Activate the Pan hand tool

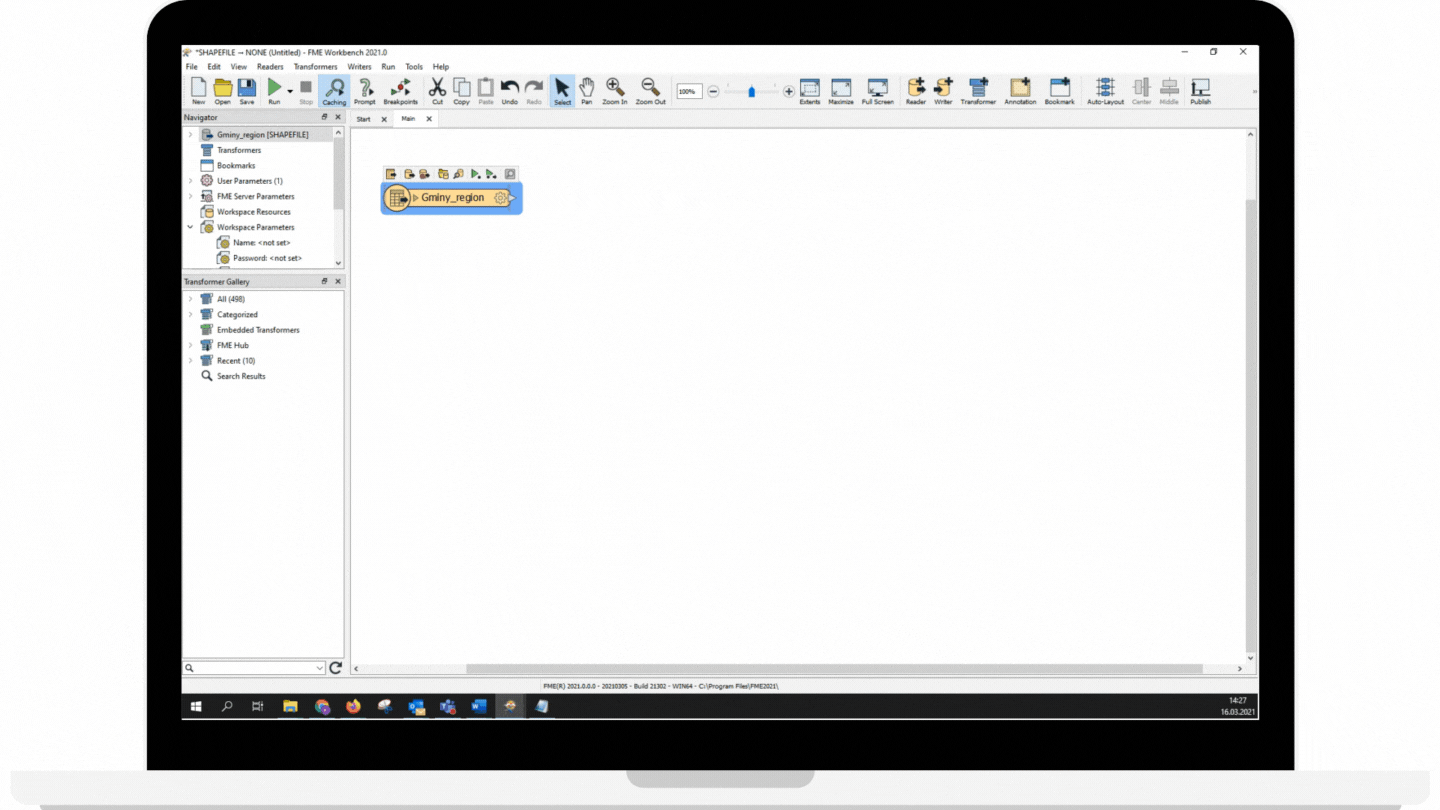tap(587, 91)
